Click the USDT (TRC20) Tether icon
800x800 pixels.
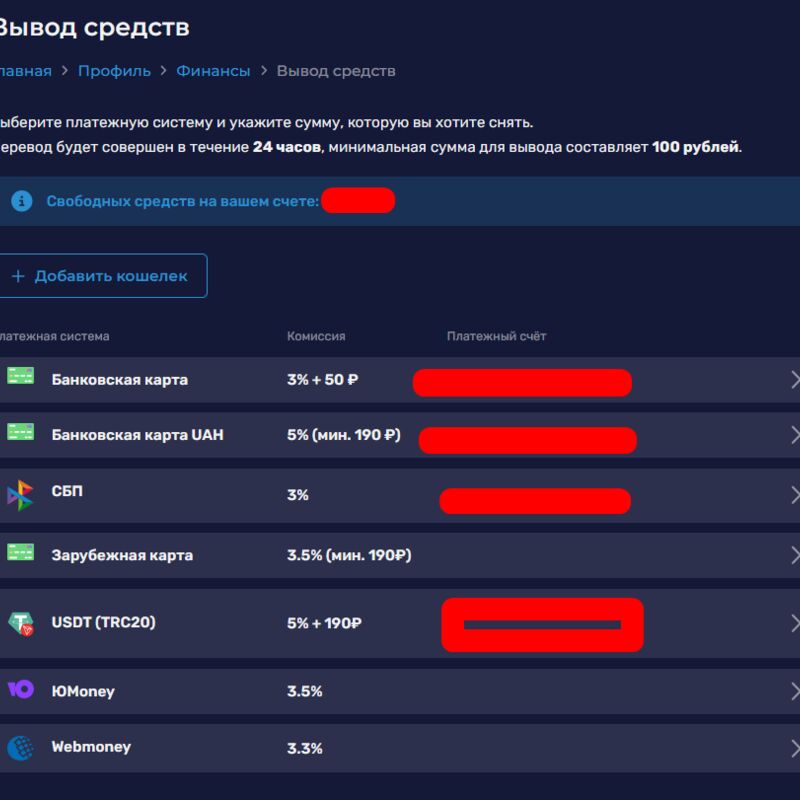pyautogui.click(x=20, y=624)
